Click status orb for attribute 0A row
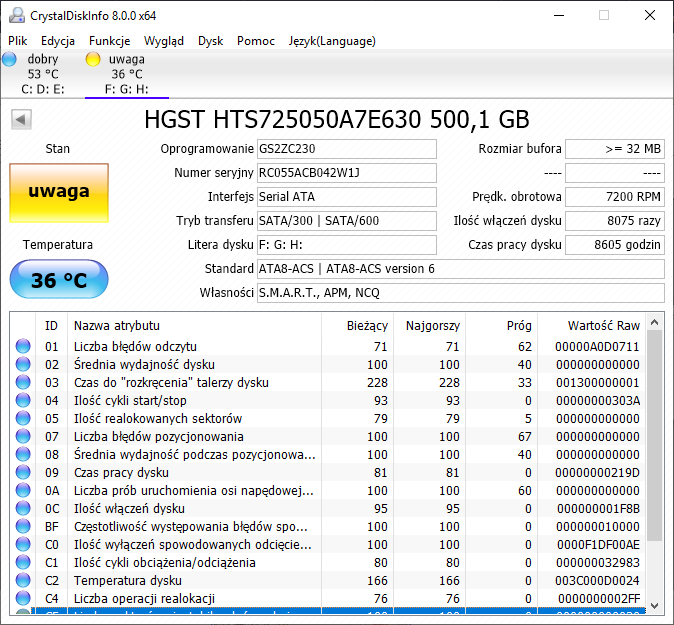Viewport: 674px width, 625px height. (23, 490)
